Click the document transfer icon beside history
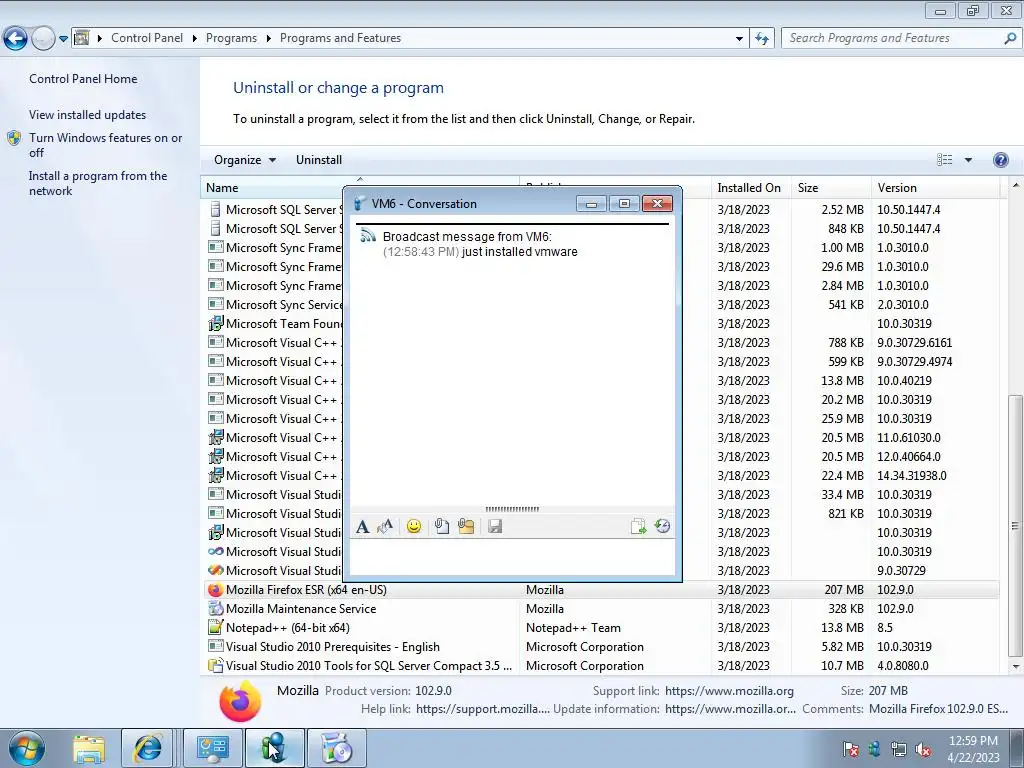This screenshot has width=1024, height=768. click(x=638, y=526)
